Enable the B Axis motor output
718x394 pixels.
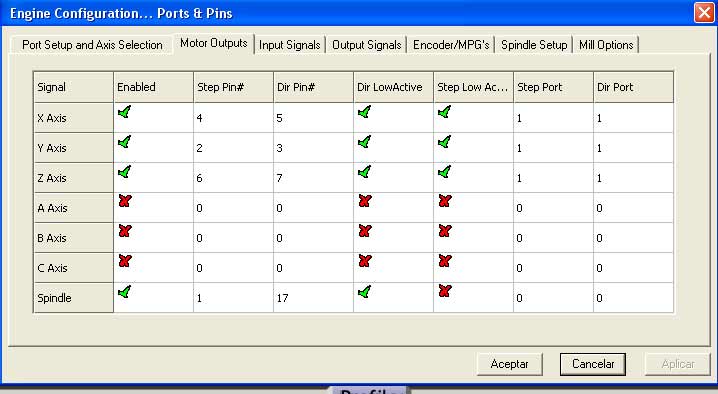click(x=125, y=231)
